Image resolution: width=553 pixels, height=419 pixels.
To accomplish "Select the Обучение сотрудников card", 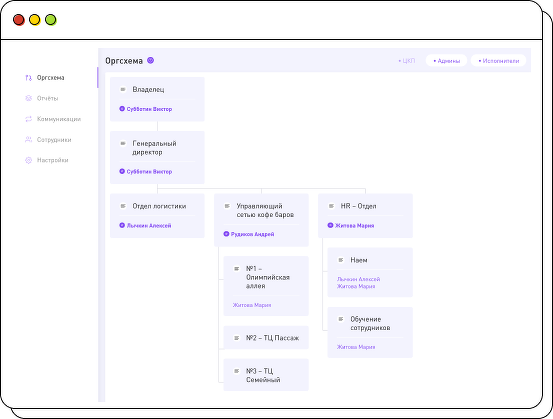I will [370, 332].
